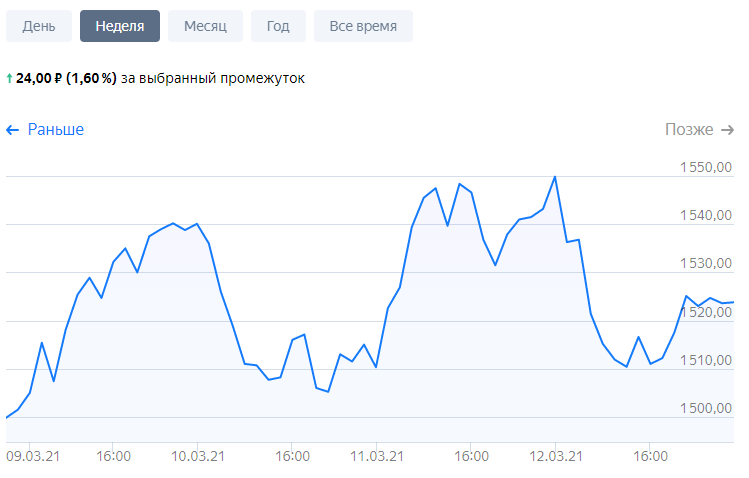Click the 09.03.21 date axis label
749x478 pixels.
33,456
